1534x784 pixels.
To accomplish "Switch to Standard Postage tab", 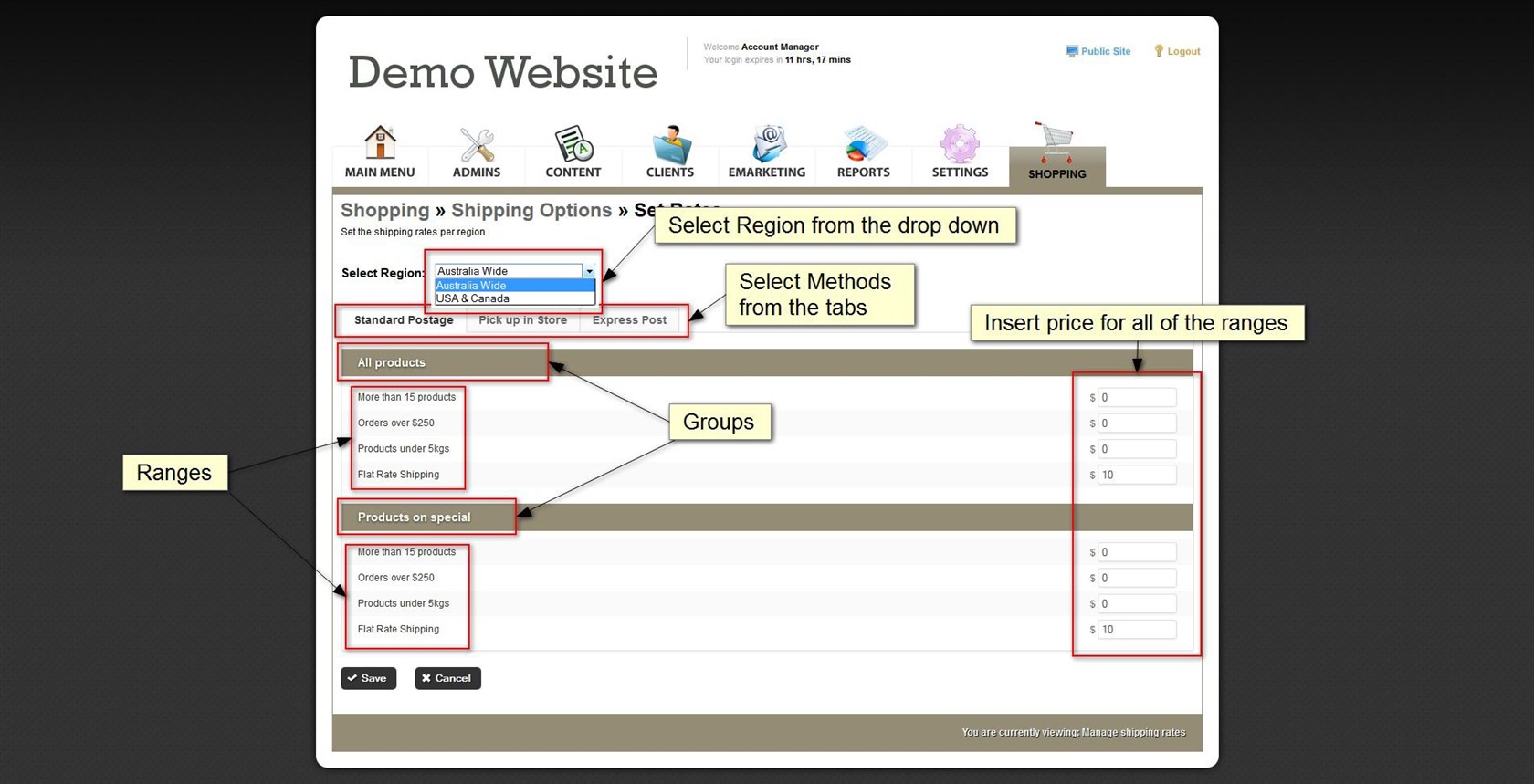I will point(404,320).
